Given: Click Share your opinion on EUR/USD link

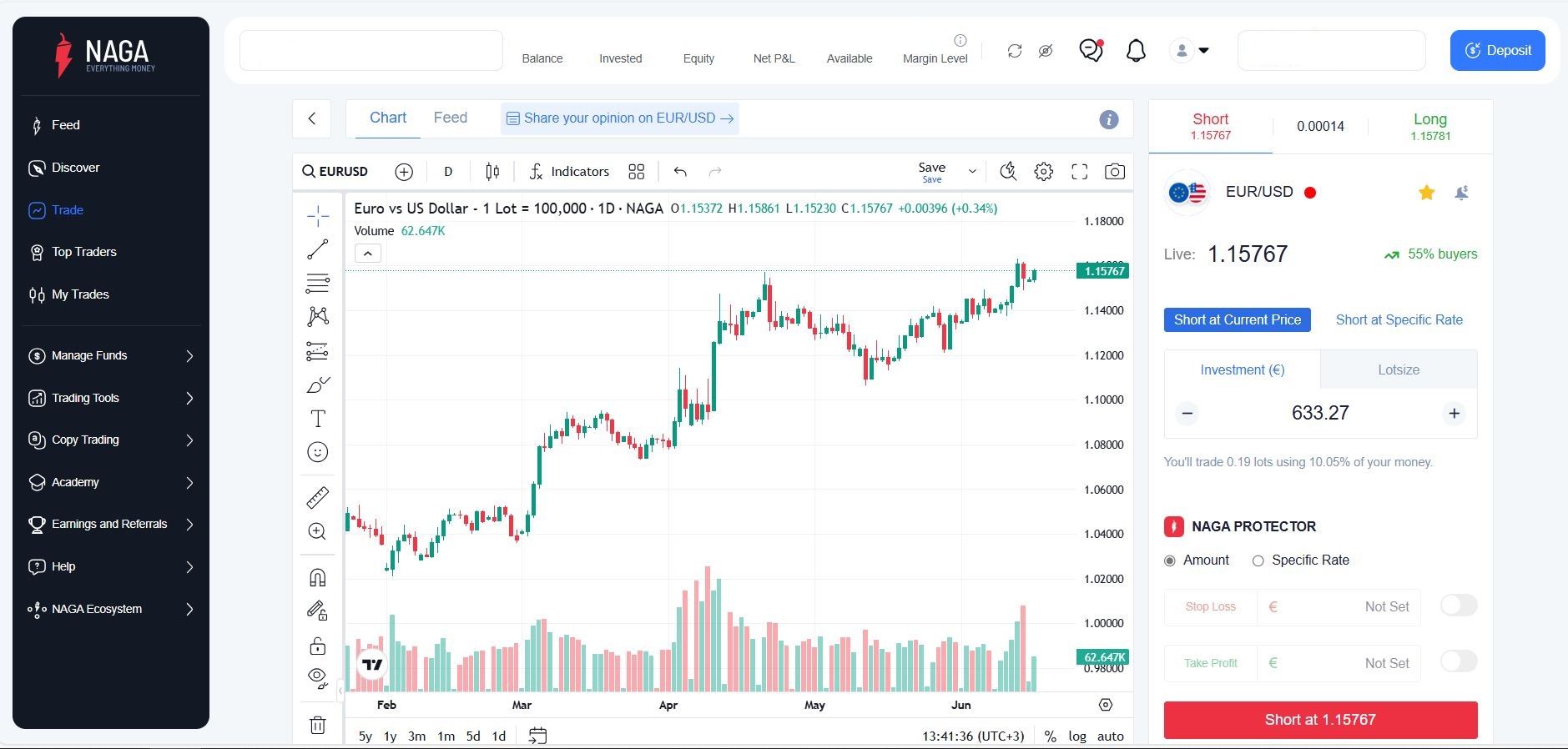Looking at the screenshot, I should (x=620, y=118).
